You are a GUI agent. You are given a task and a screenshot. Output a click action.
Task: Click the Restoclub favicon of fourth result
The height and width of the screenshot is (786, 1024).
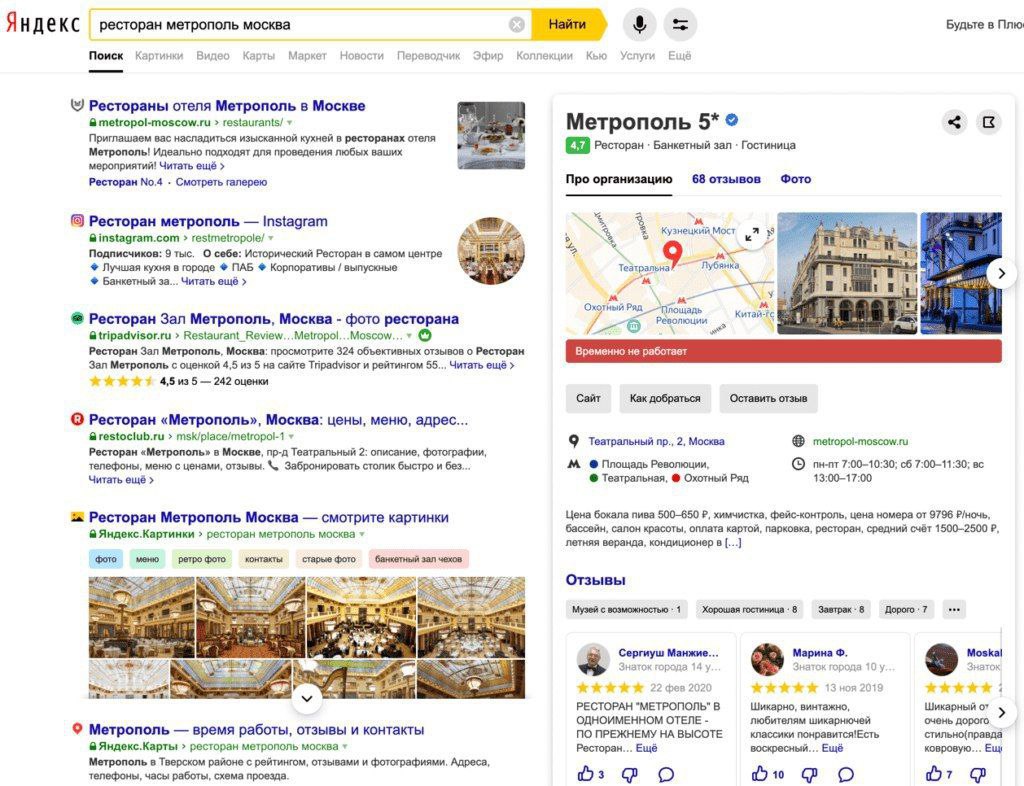tap(77, 419)
